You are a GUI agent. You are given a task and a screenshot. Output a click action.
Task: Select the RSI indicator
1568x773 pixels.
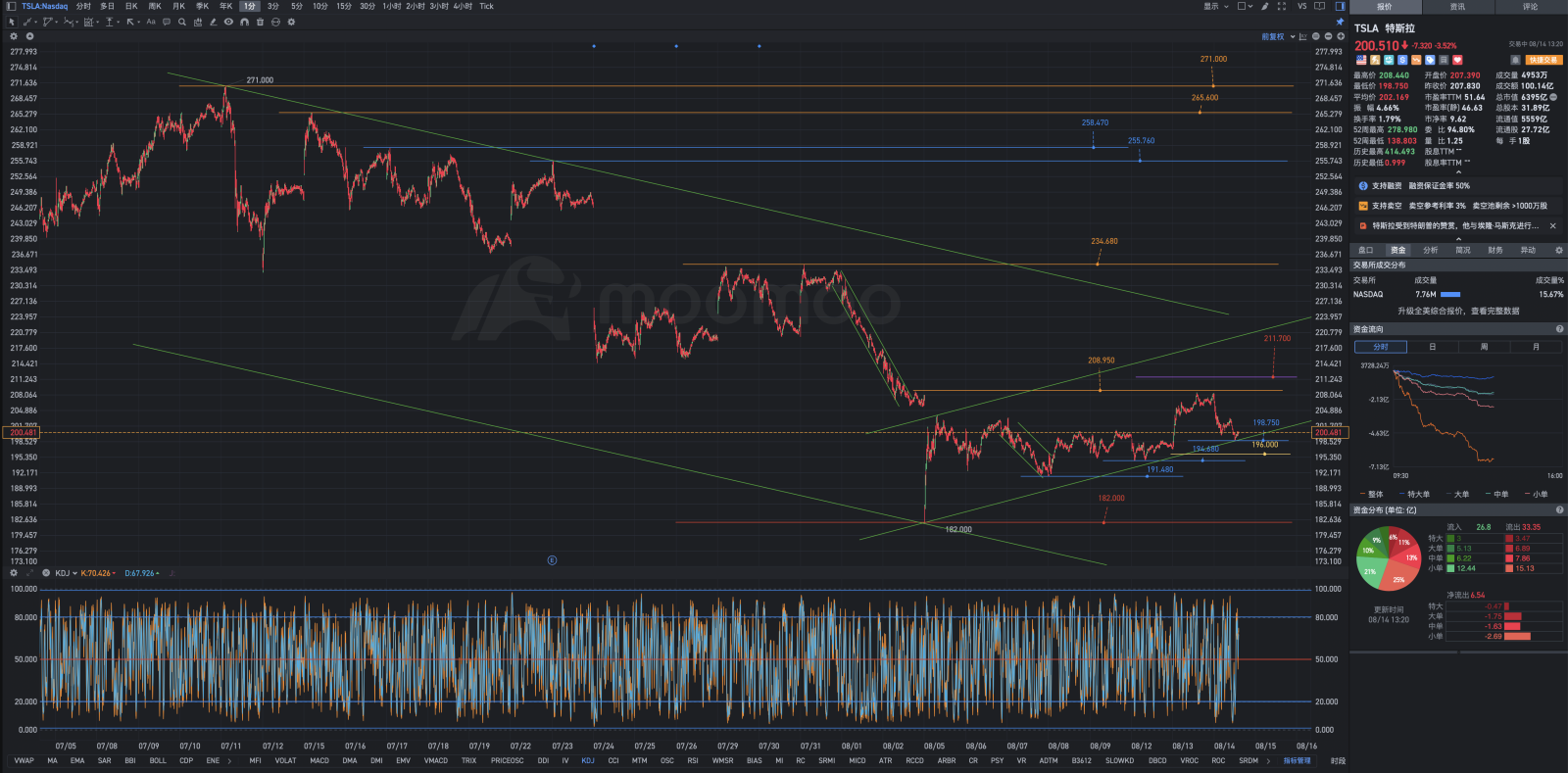pyautogui.click(x=692, y=760)
